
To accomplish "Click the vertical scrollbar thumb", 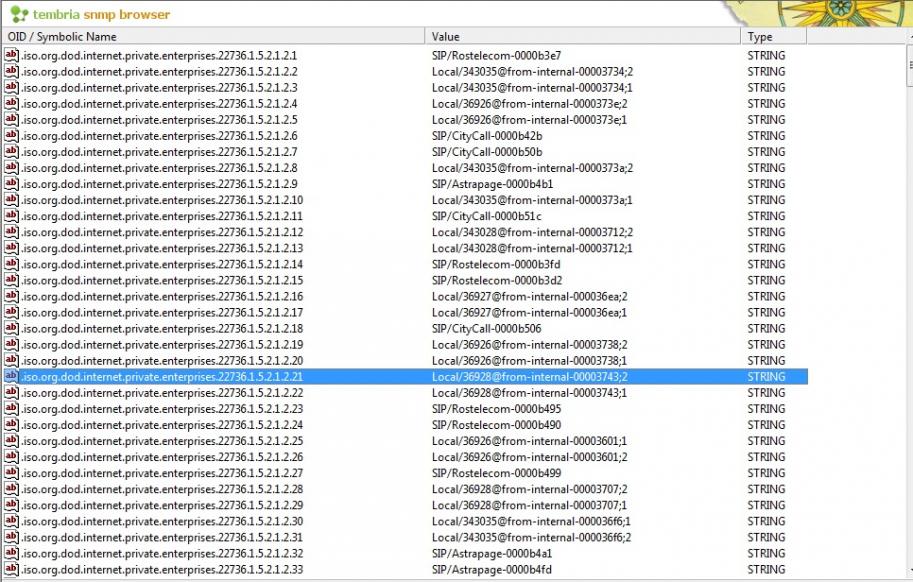I will coord(910,65).
